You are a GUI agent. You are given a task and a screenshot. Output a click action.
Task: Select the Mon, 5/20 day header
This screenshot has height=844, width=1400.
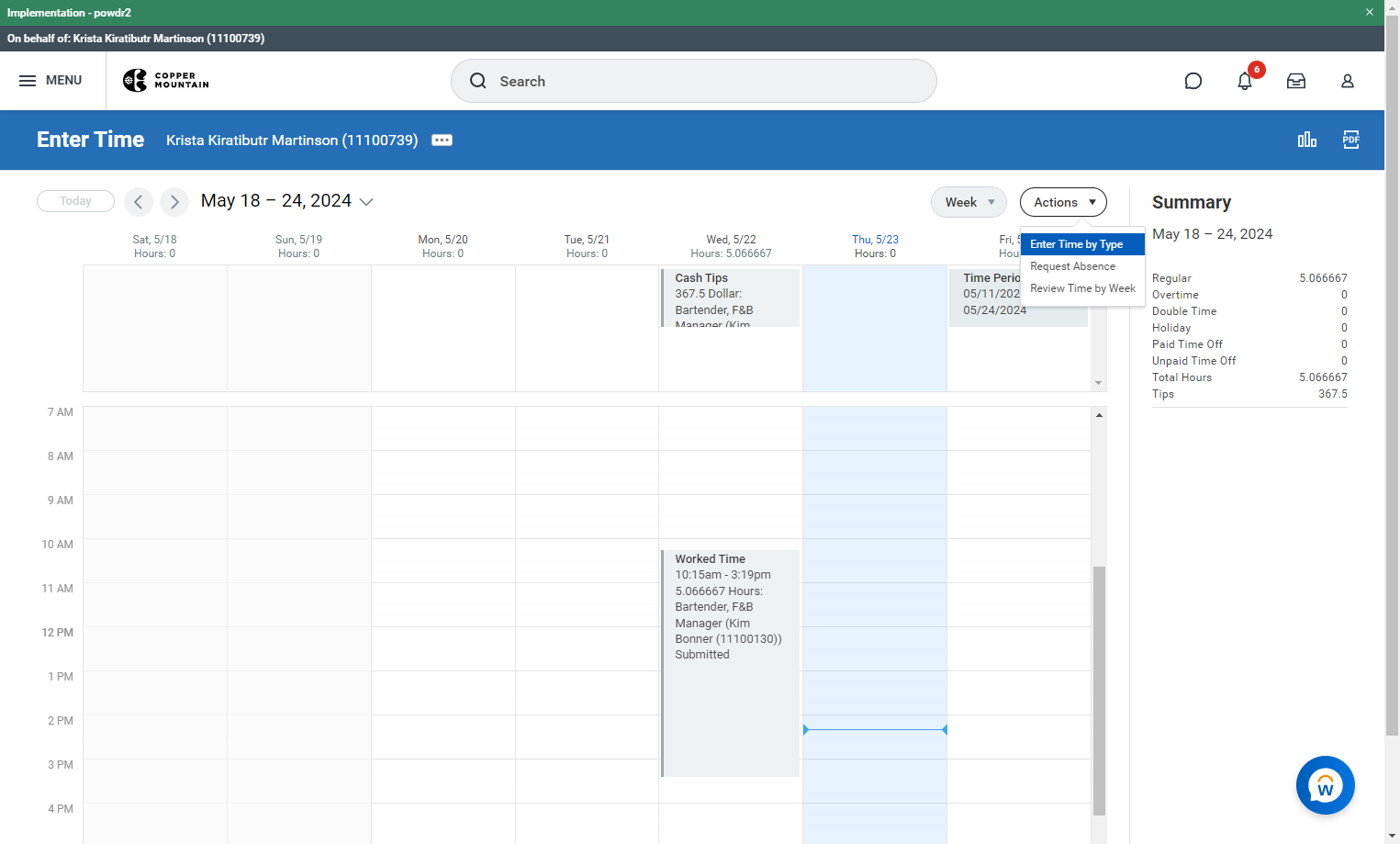click(442, 246)
